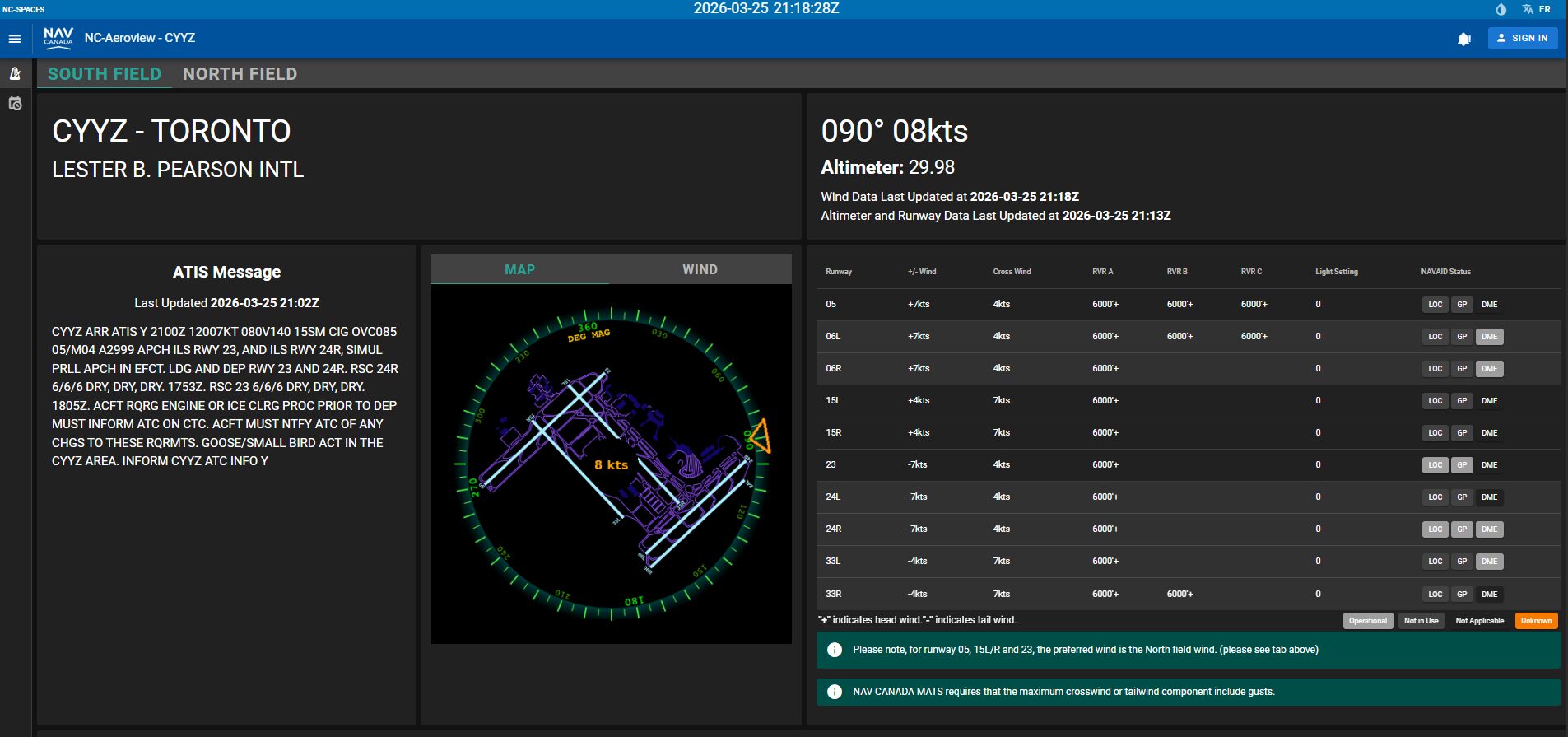Click the NC-Aeroview - CYYZ app title

tap(140, 38)
